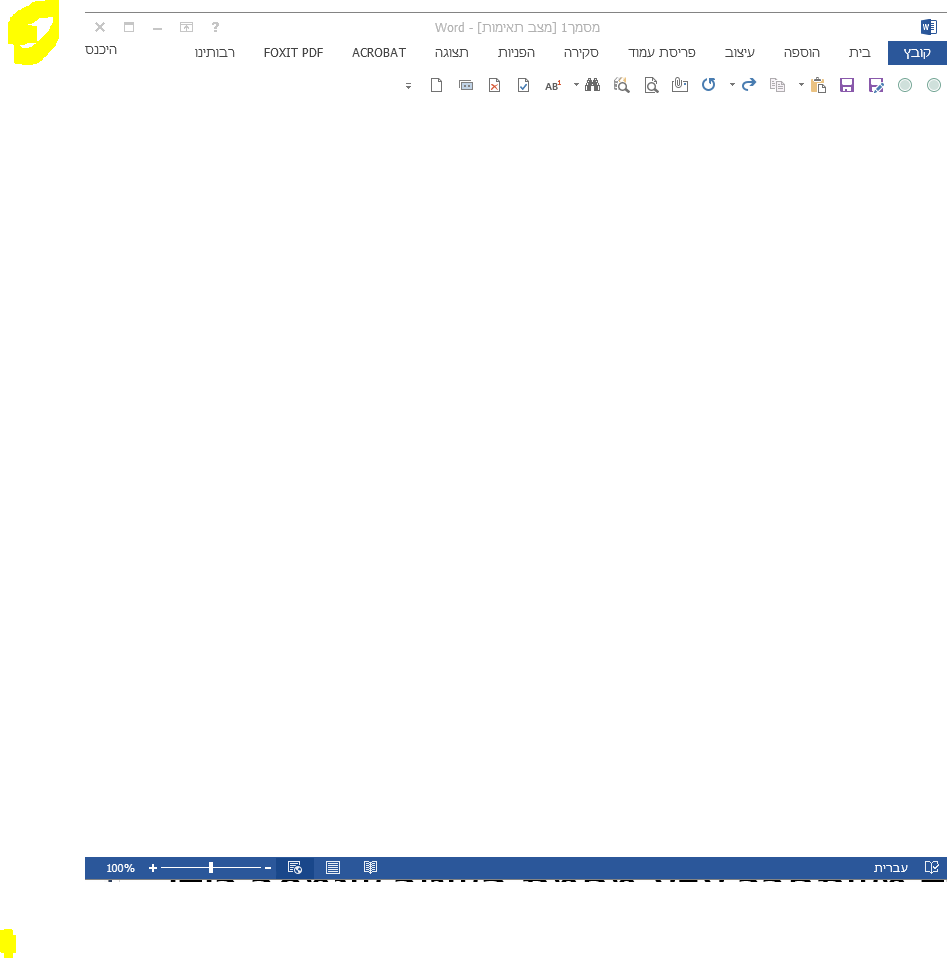Click the Paste icon
The width and height of the screenshot is (947, 958).
click(817, 85)
